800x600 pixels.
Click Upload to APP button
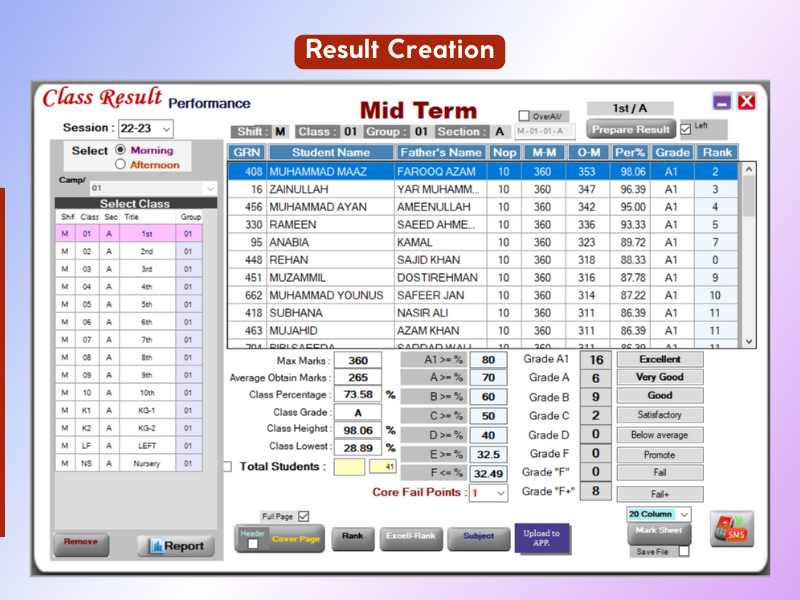[x=541, y=538]
